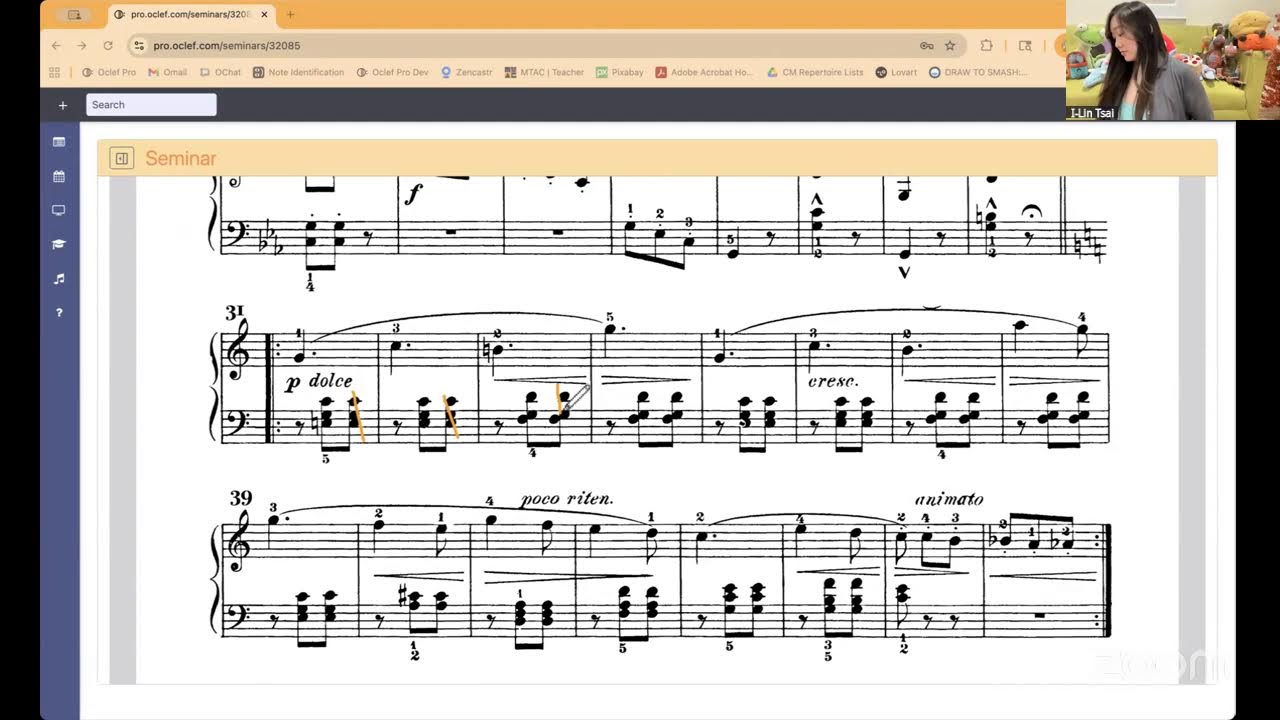Click the browser forward arrow
This screenshot has height=720, width=1280.
coord(82,45)
